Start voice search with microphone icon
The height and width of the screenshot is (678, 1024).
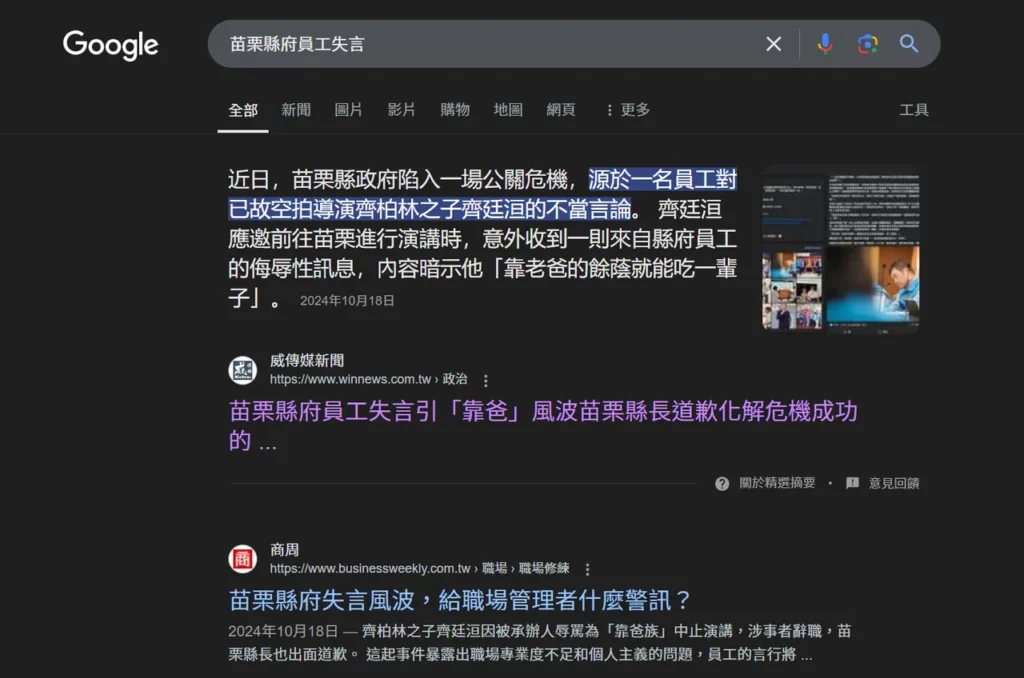pos(825,44)
